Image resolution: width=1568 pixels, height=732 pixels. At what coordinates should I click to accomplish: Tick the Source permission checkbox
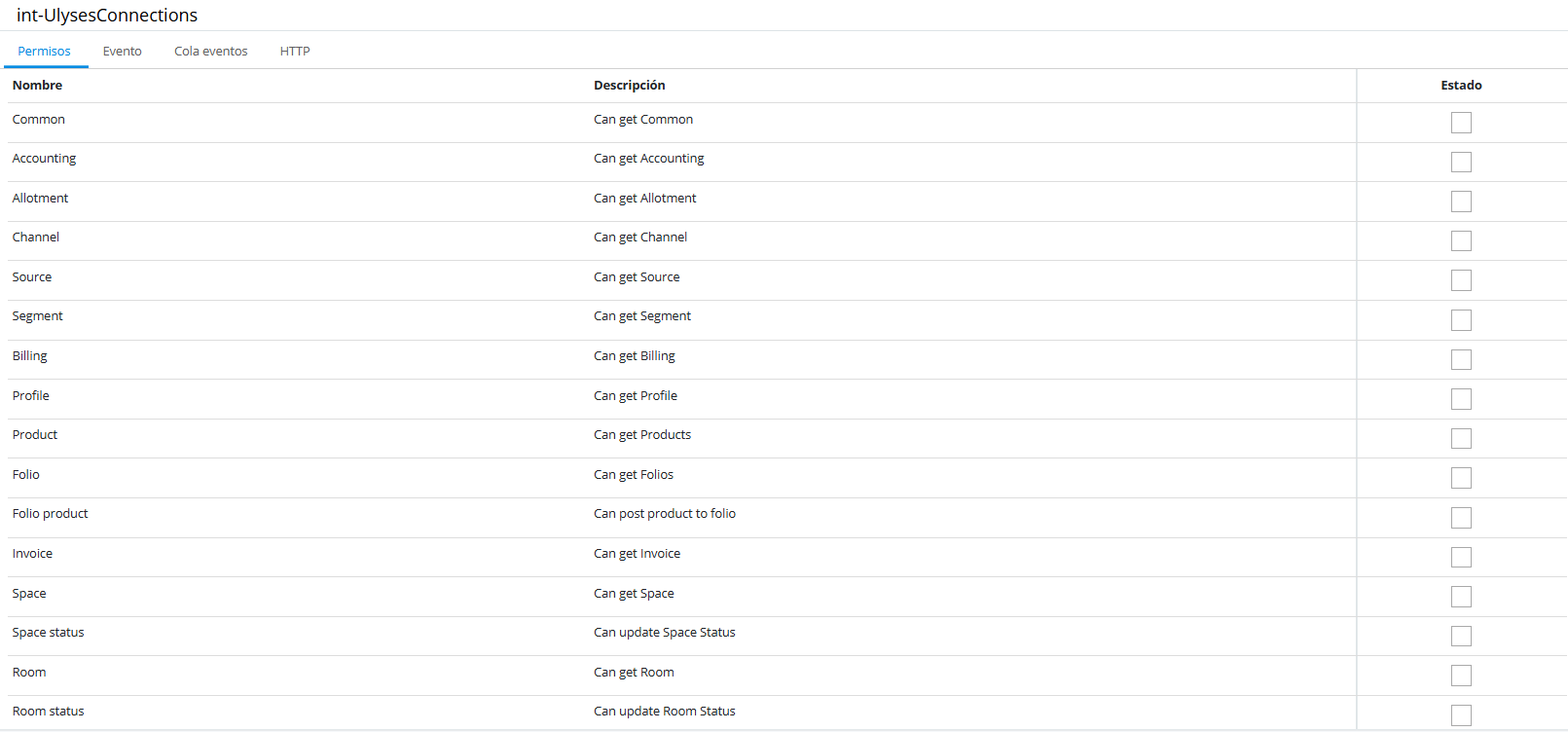[x=1461, y=280]
